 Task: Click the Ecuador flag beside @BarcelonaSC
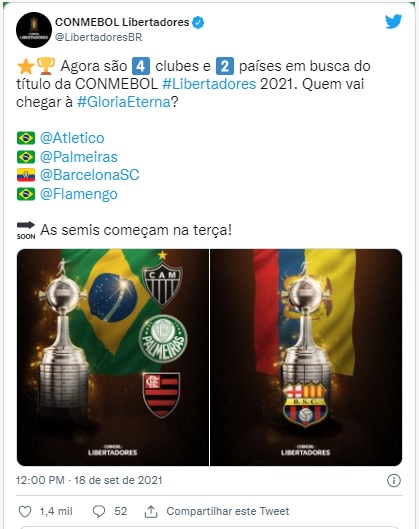pyautogui.click(x=26, y=175)
